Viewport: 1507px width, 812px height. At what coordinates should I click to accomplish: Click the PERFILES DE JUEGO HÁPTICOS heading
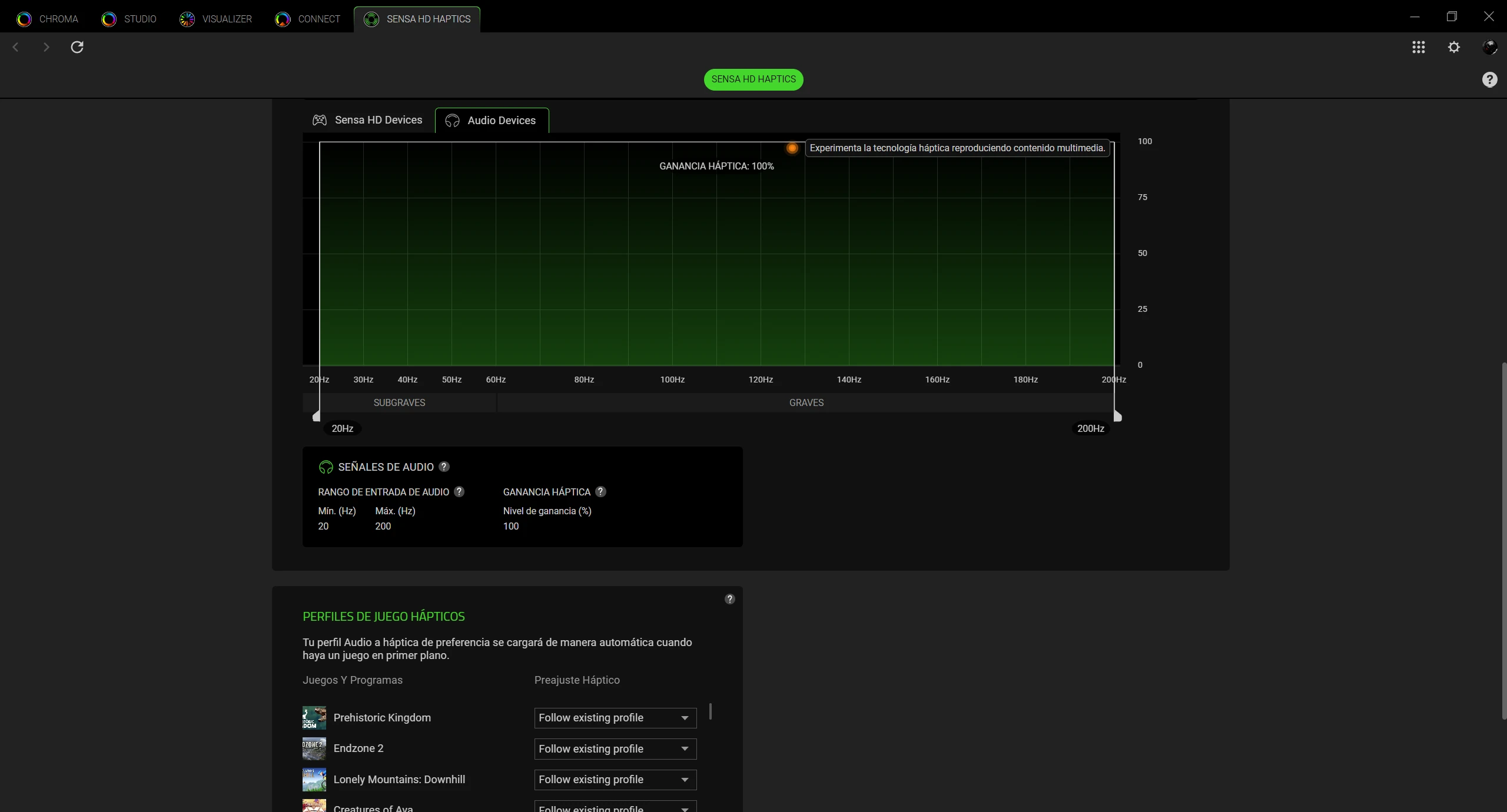click(384, 617)
